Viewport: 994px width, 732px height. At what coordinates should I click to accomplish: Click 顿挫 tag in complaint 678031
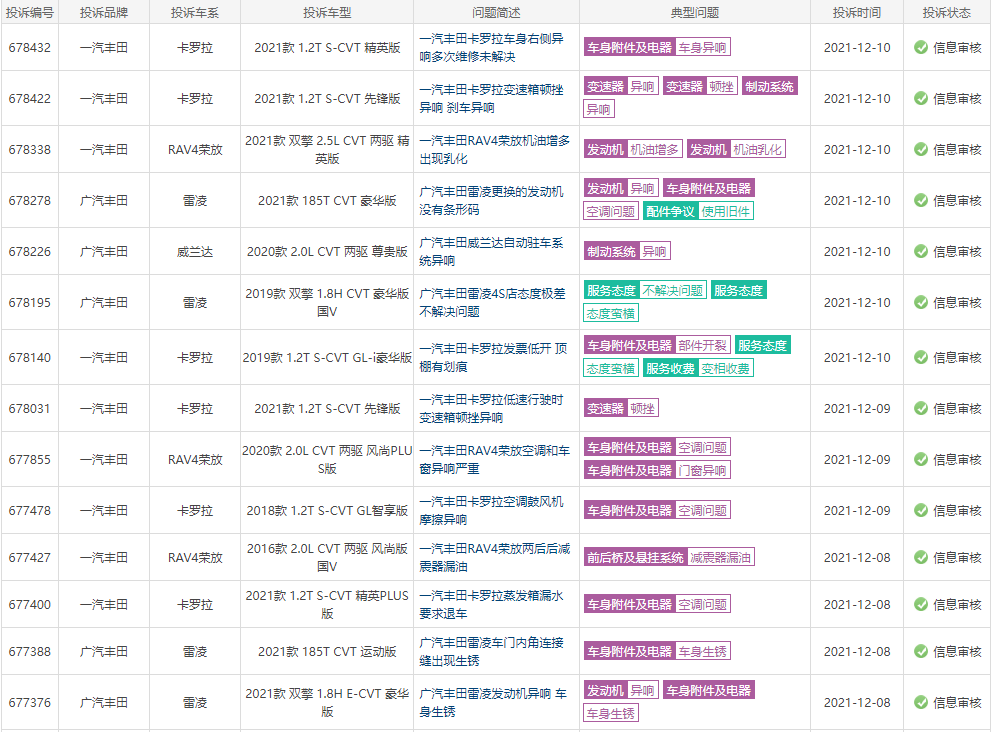click(643, 409)
